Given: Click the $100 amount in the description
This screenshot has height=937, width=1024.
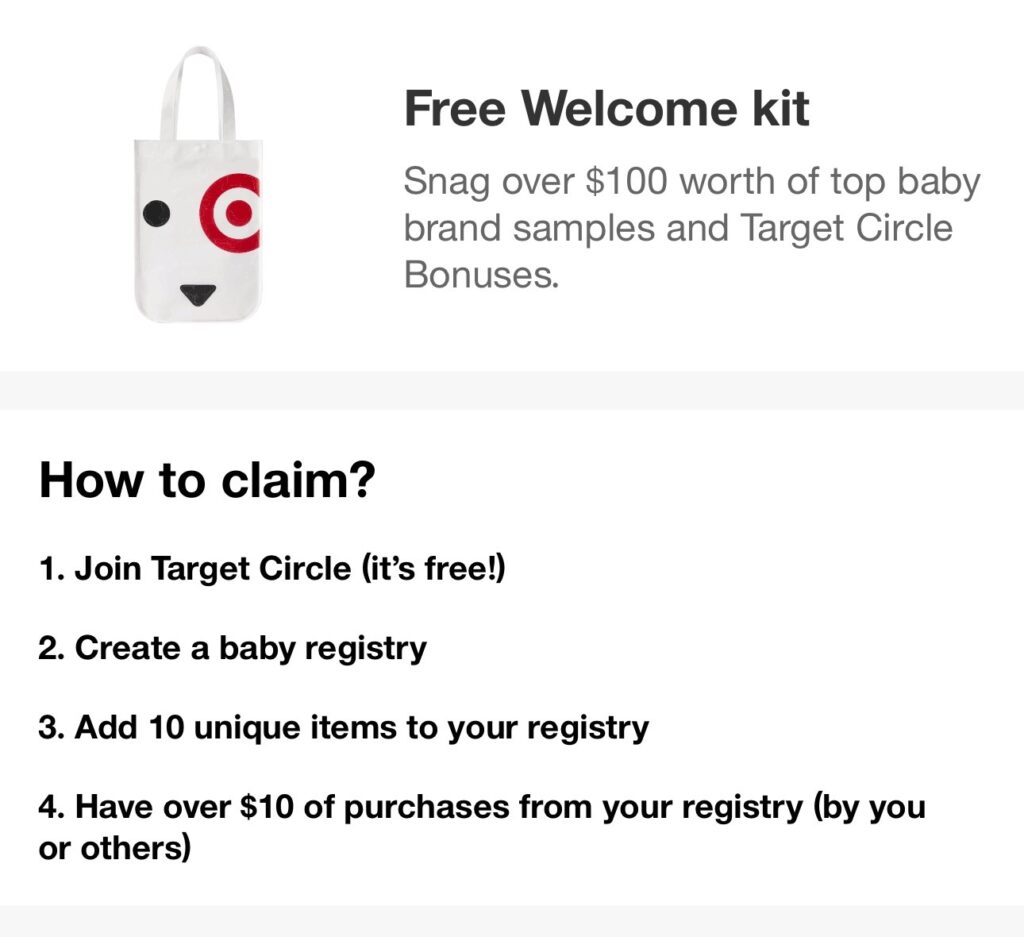Looking at the screenshot, I should click(627, 181).
